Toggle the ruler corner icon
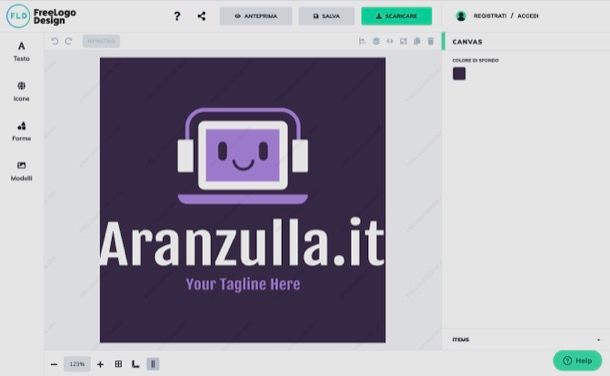 point(135,364)
